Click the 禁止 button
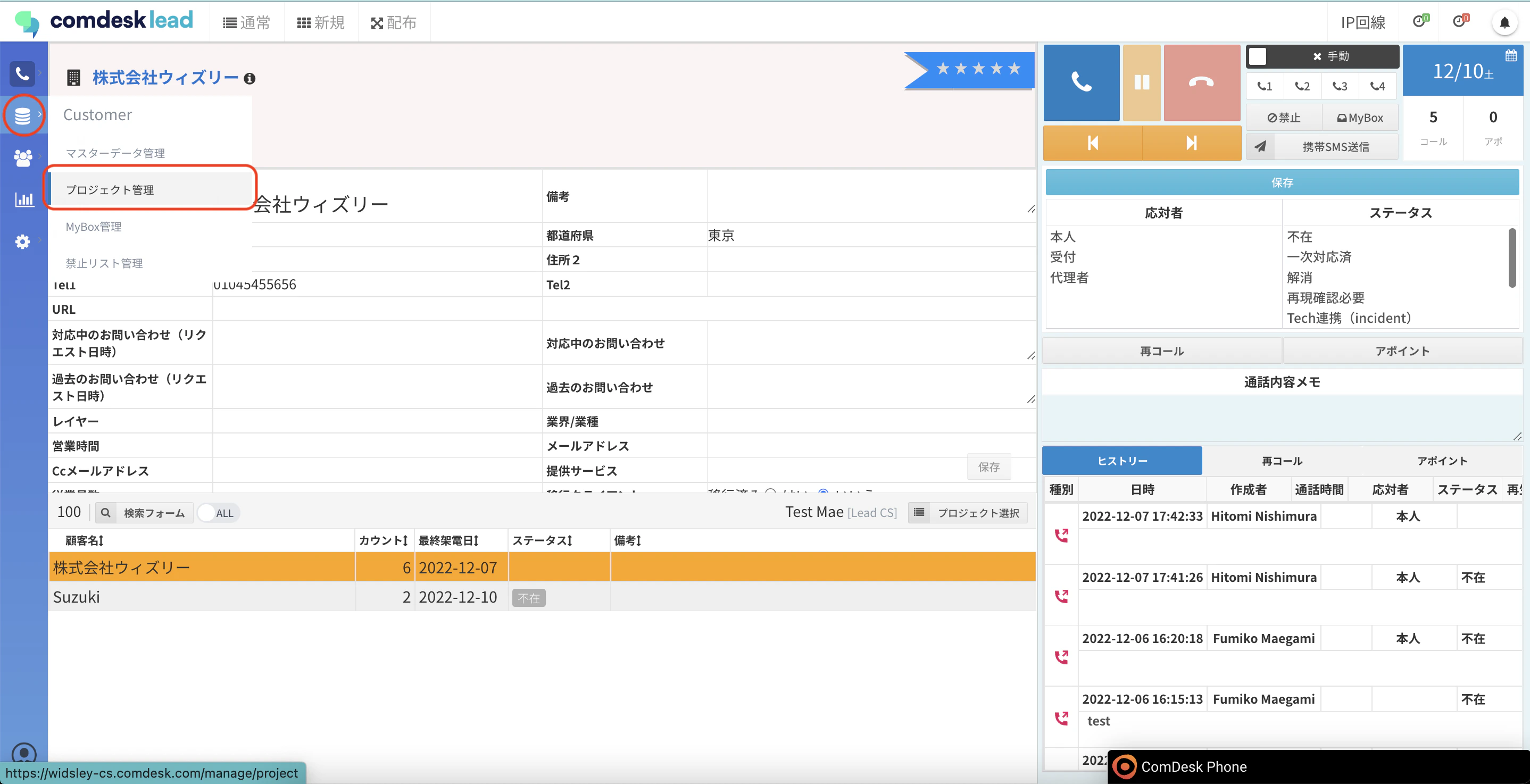 pos(1284,118)
